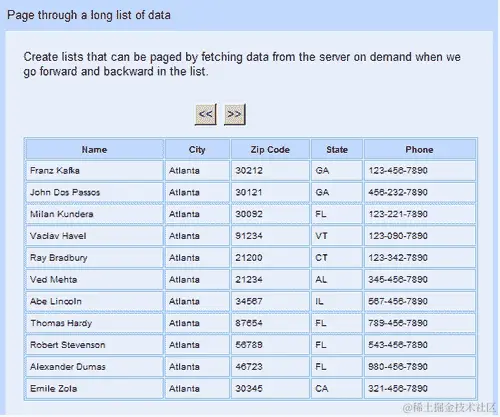Select the Abe Lincoln name cell
Viewport: 500px width, 417px height.
click(x=95, y=301)
